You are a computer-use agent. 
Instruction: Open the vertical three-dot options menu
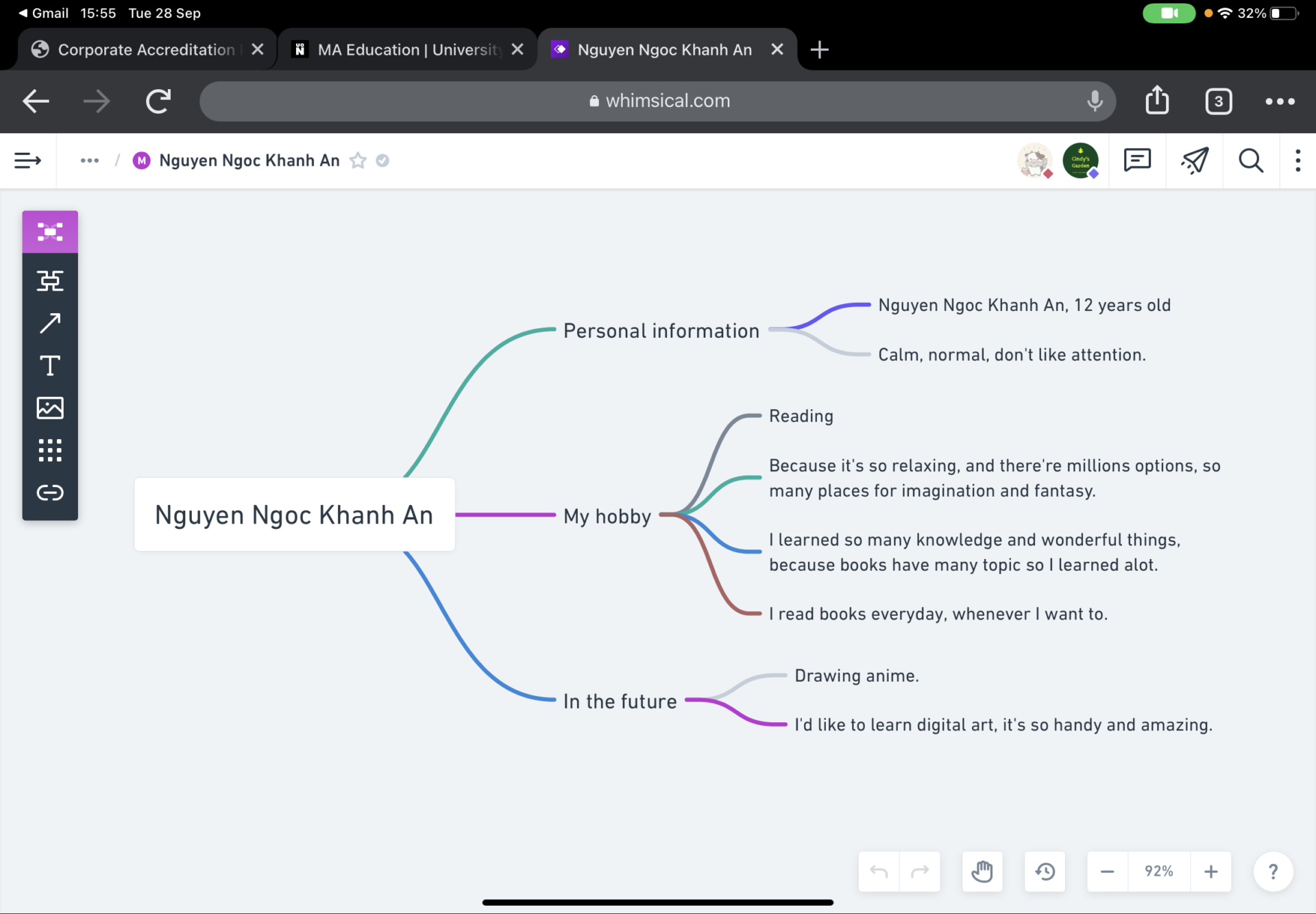click(x=1297, y=160)
